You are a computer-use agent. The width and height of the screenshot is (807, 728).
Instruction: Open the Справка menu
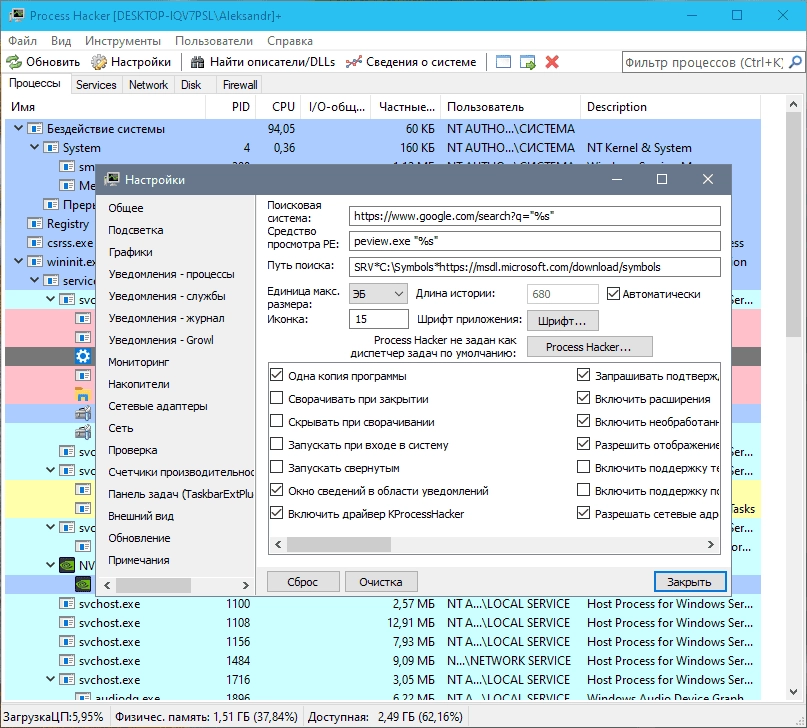[290, 41]
